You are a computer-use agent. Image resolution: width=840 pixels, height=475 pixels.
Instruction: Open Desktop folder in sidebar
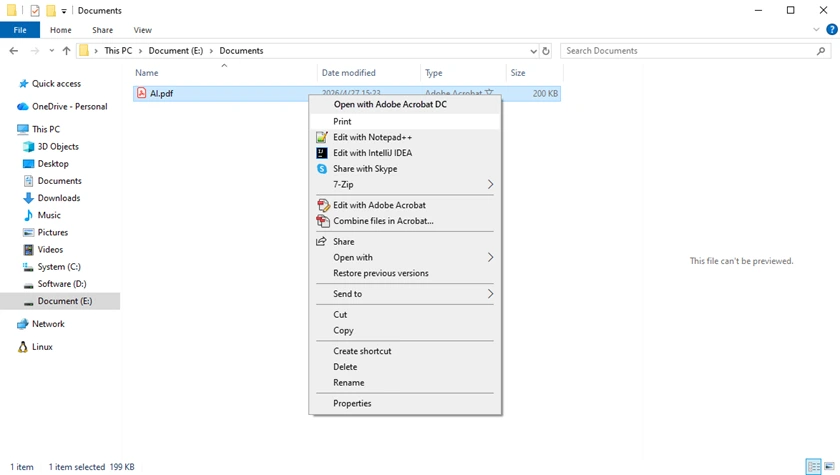[x=53, y=164]
